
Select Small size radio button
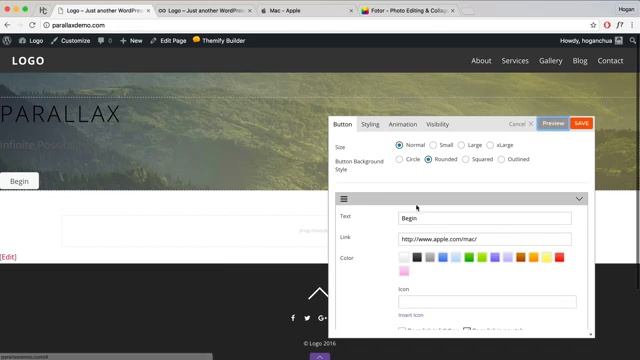pyautogui.click(x=433, y=145)
